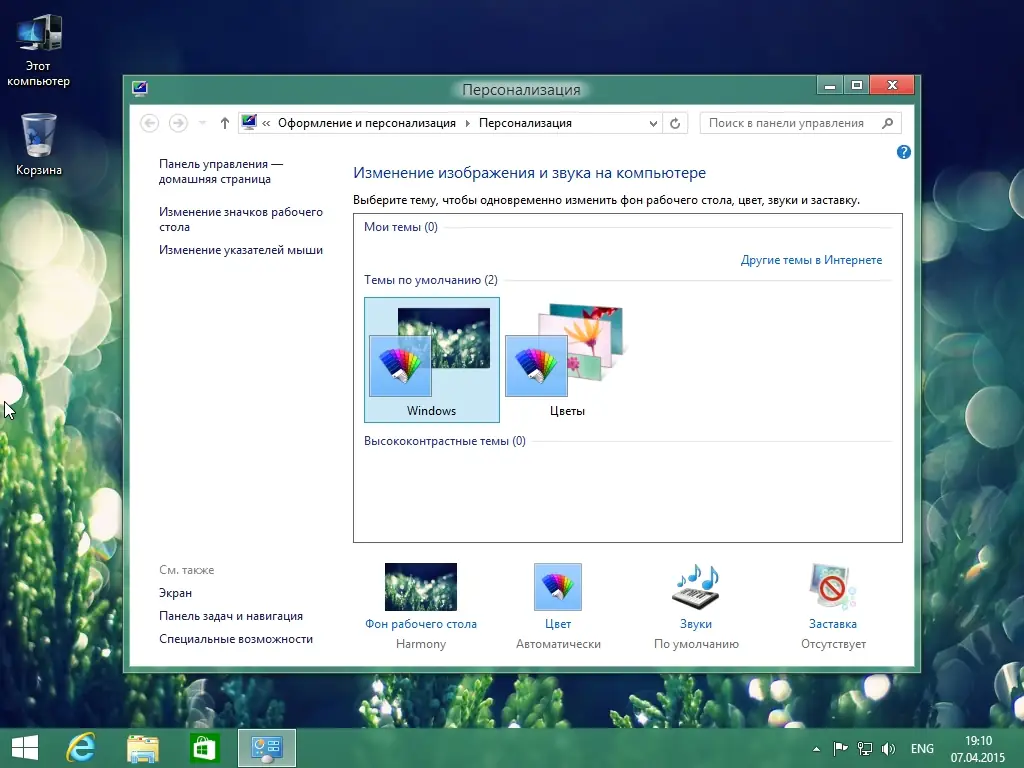The width and height of the screenshot is (1024, 768).
Task: Open Изменение указателей мыши in sidebar
Action: click(x=240, y=250)
